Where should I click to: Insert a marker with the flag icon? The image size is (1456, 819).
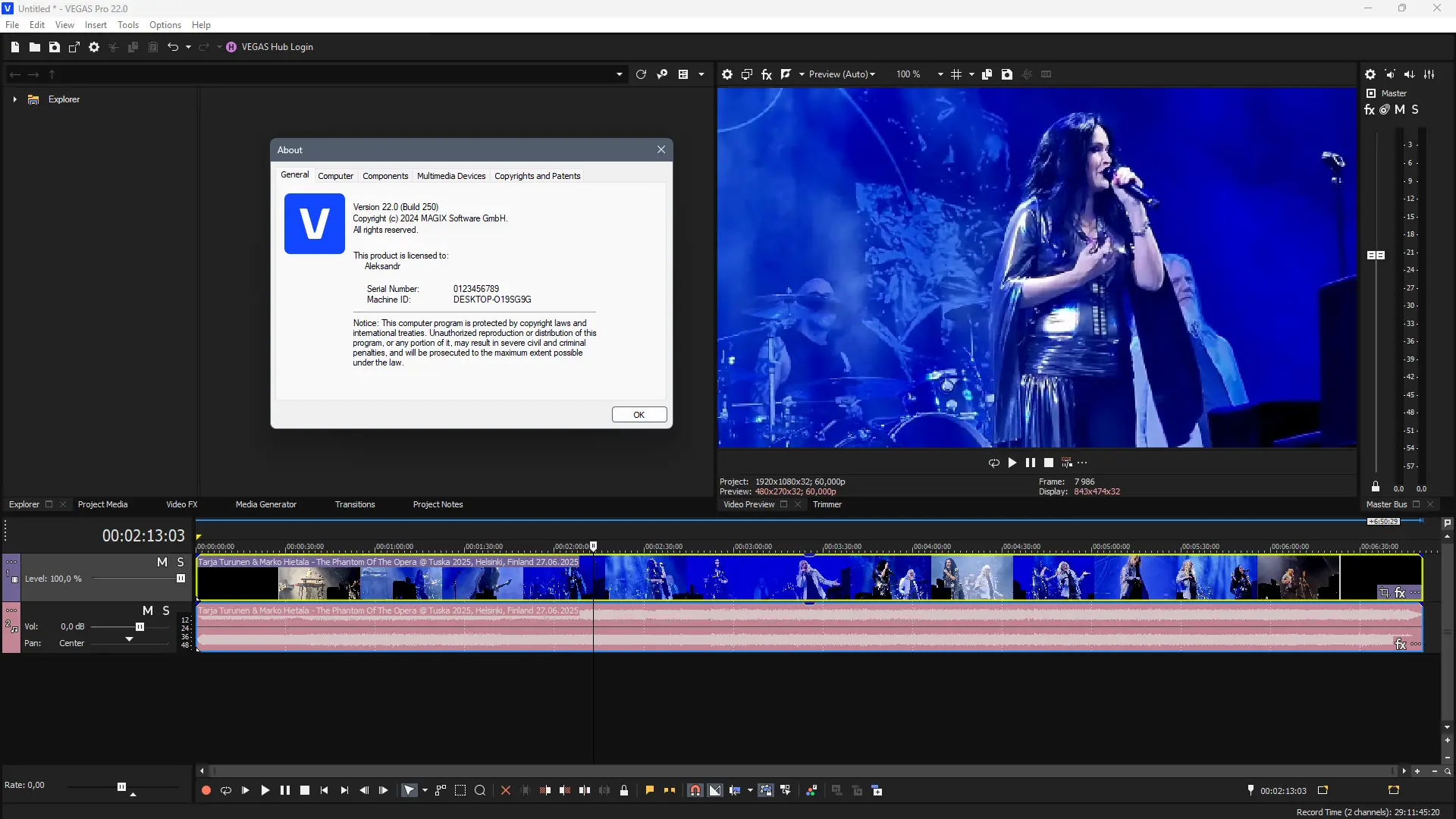650,790
